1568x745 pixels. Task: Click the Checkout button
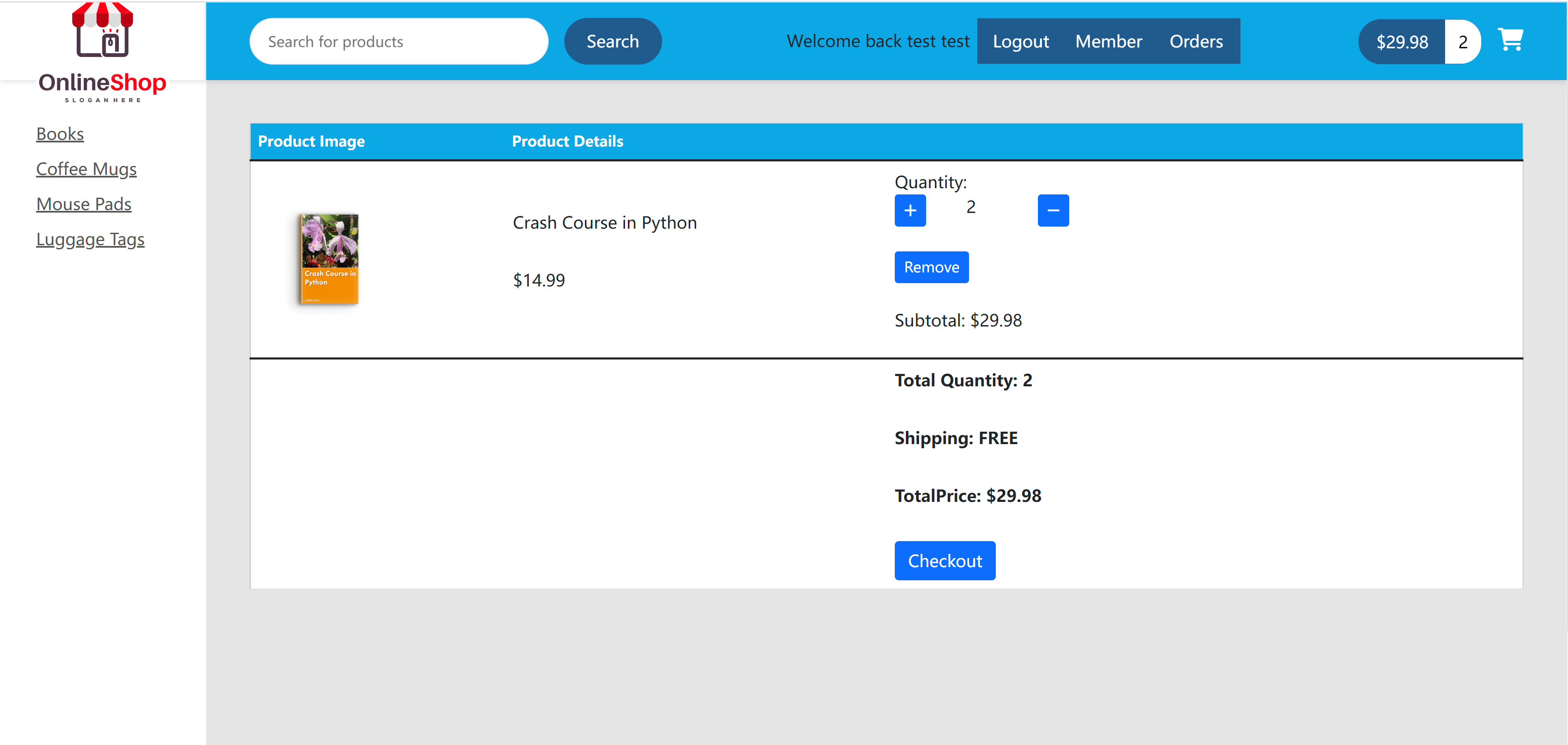pos(945,561)
